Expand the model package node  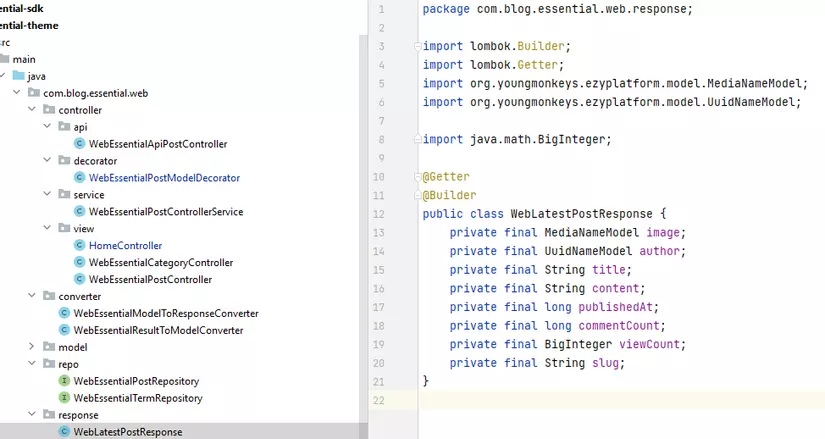tap(32, 346)
